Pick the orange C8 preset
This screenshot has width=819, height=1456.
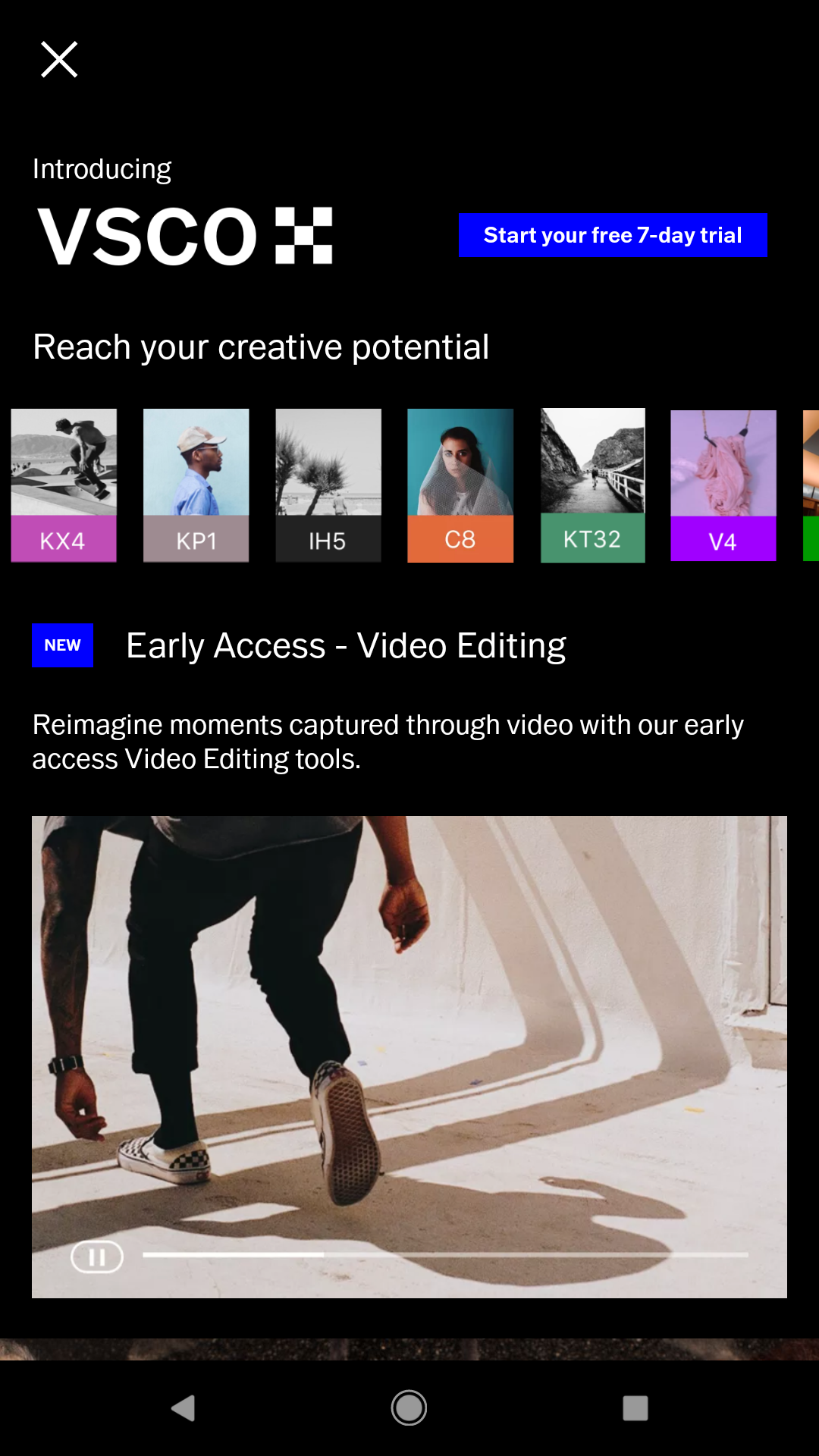point(460,485)
